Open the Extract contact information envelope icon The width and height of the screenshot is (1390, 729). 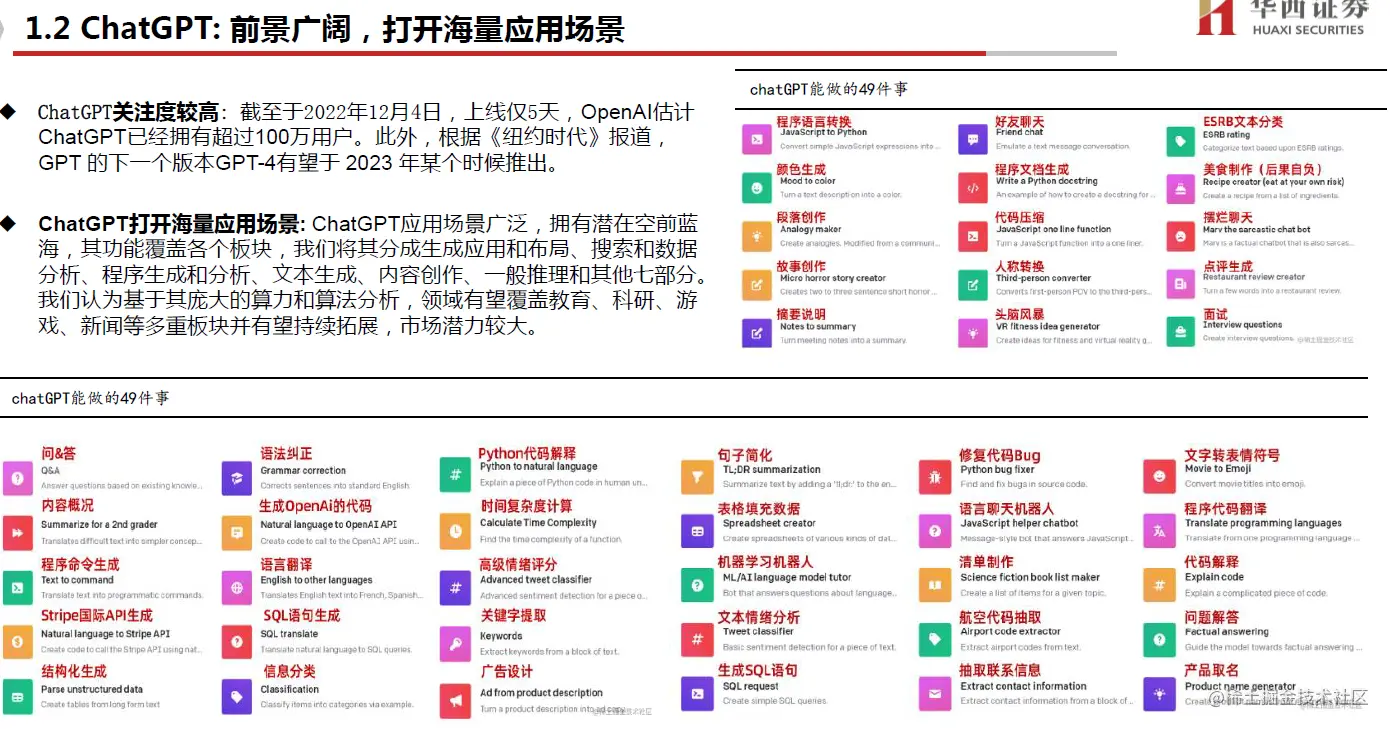pos(936,693)
